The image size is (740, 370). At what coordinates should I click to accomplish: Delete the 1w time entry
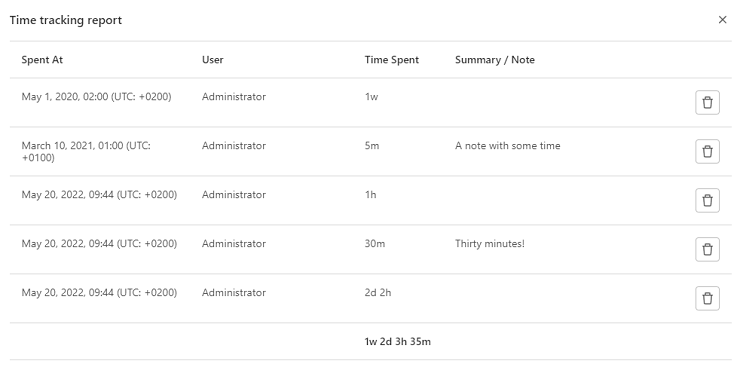click(707, 102)
